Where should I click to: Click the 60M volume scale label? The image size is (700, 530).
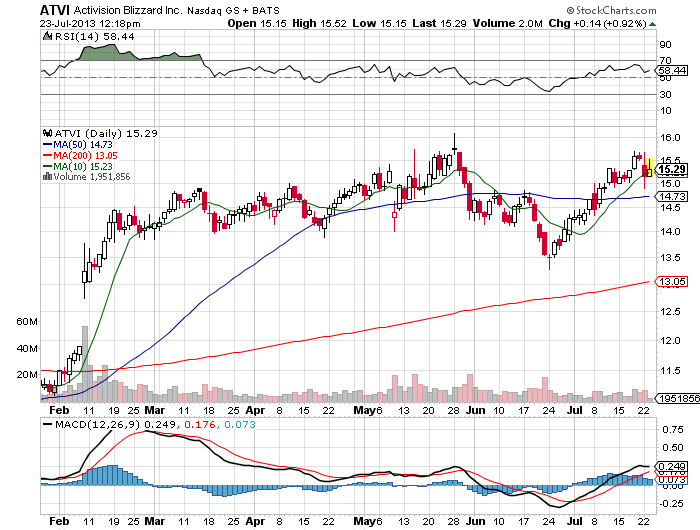(x=27, y=321)
